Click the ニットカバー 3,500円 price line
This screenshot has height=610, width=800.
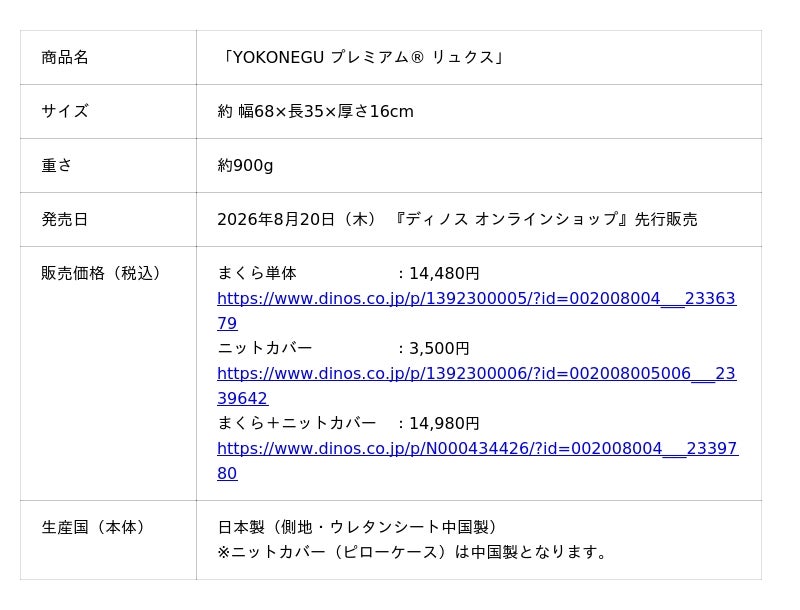pyautogui.click(x=343, y=348)
